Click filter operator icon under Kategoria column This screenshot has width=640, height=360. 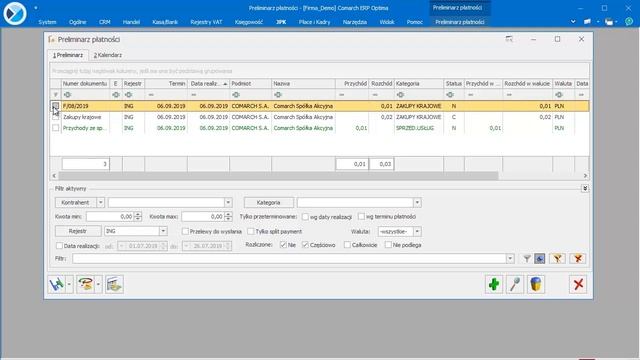pos(400,95)
